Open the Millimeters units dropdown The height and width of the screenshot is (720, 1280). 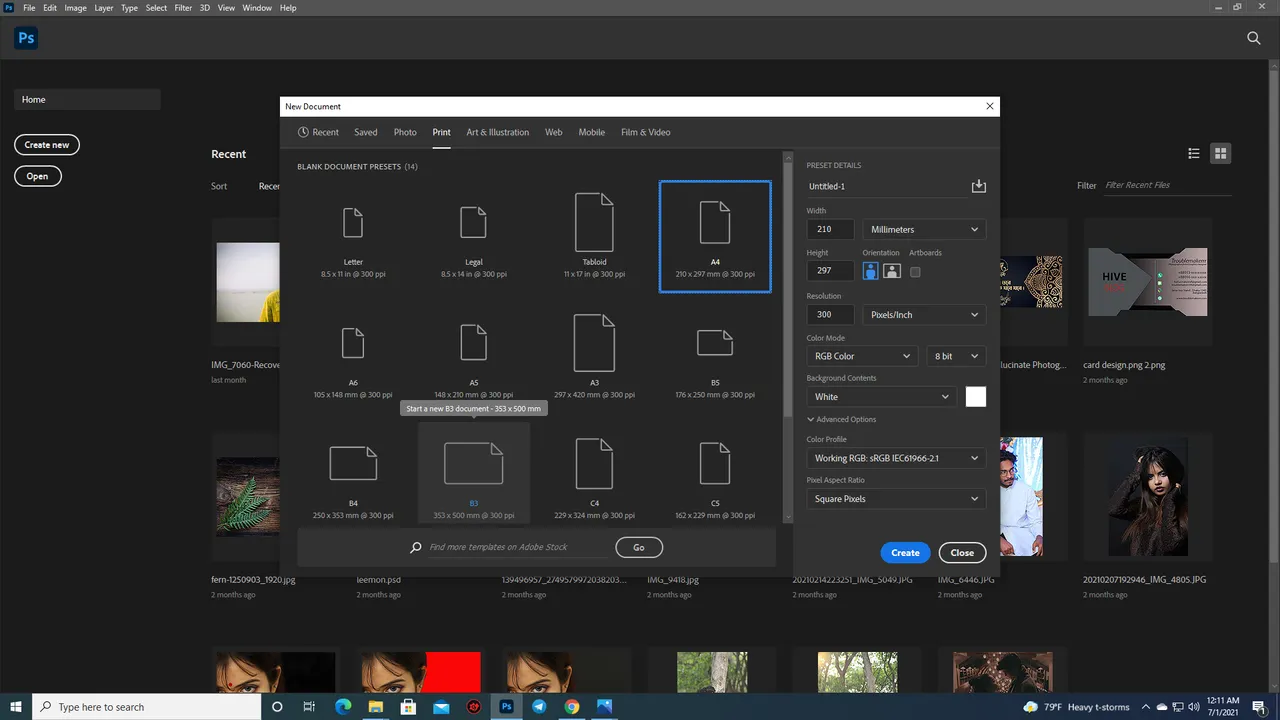pyautogui.click(x=924, y=229)
